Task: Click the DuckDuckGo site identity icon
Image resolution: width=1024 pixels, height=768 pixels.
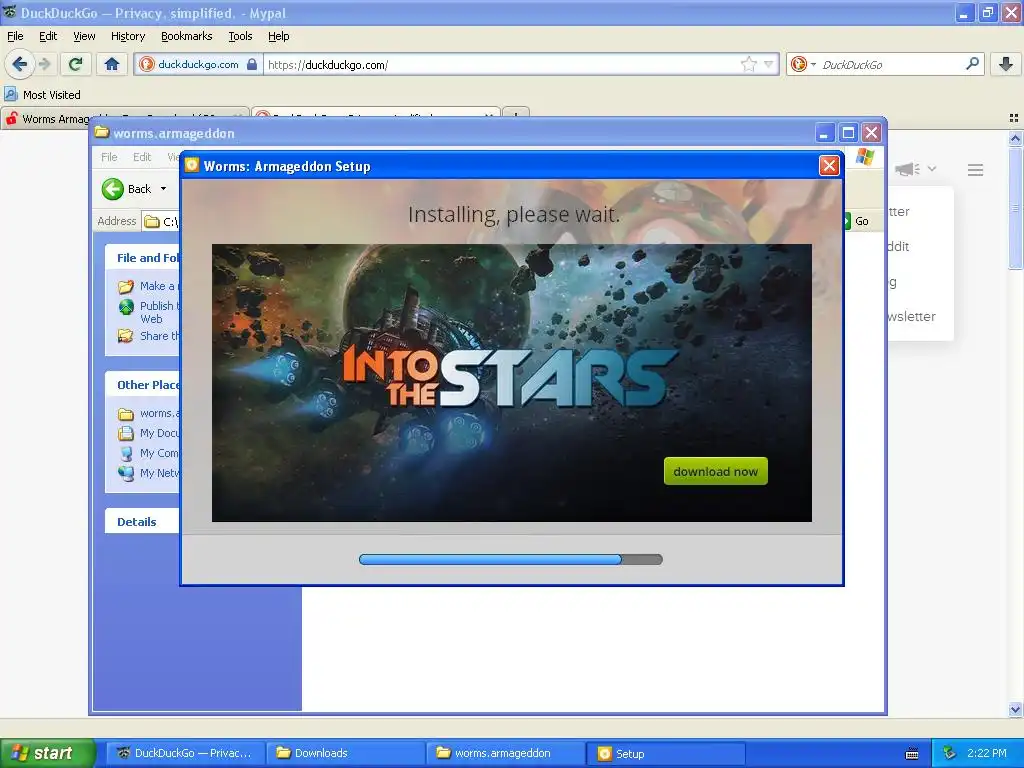Action: 147,64
